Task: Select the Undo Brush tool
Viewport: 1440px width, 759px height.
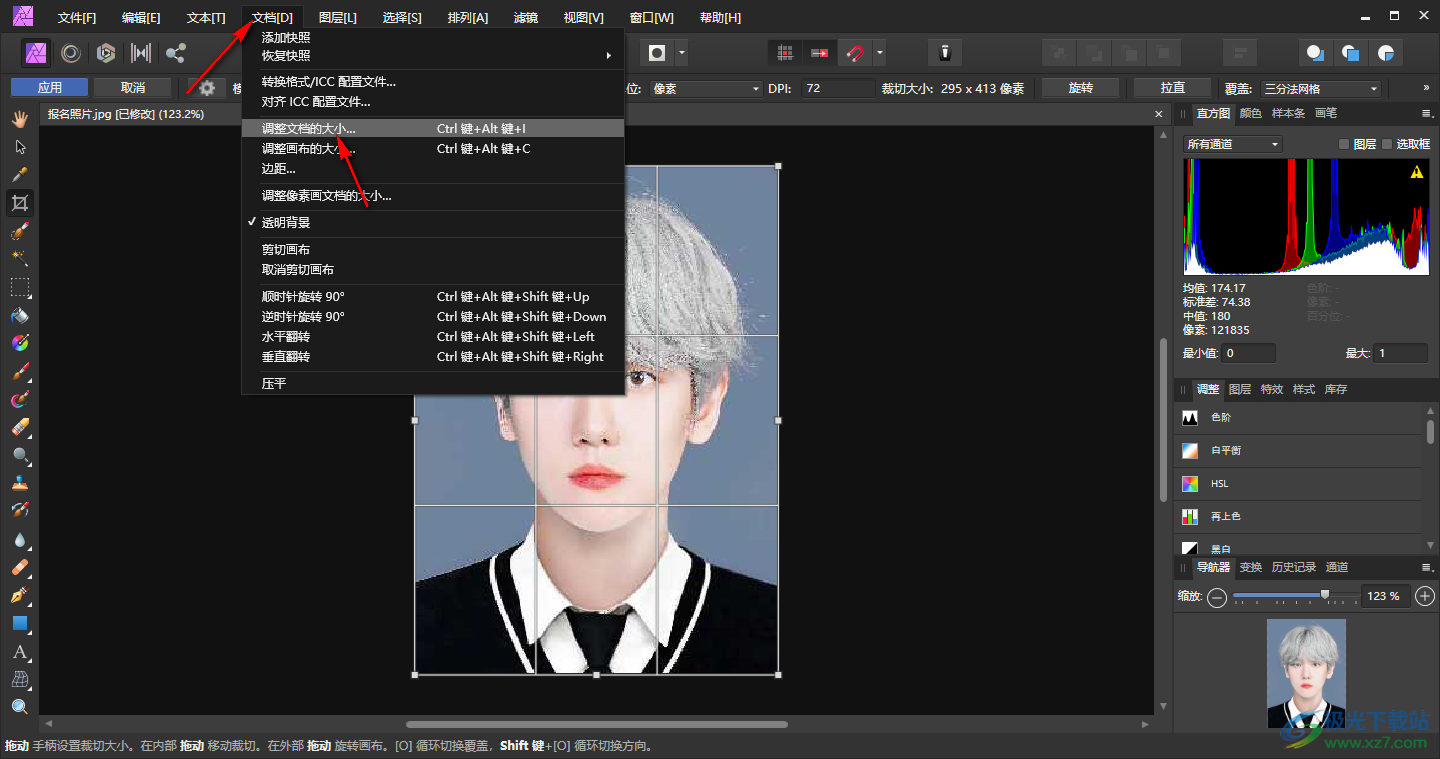Action: 19,511
